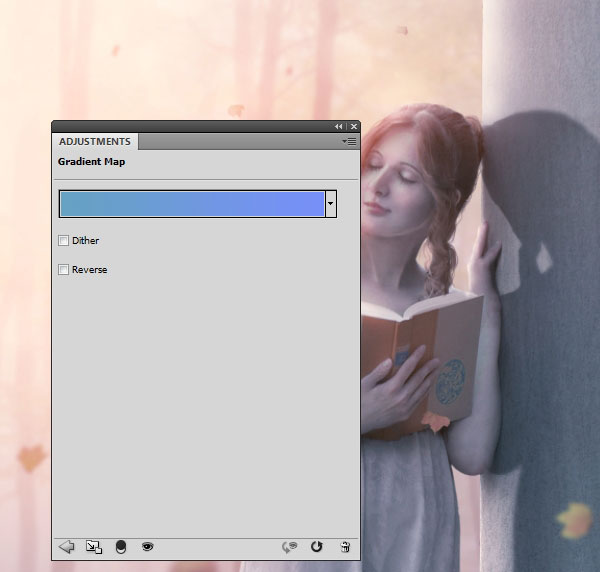Return to the adjustment list using the back arrow
Image resolution: width=600 pixels, height=572 pixels.
tap(67, 547)
